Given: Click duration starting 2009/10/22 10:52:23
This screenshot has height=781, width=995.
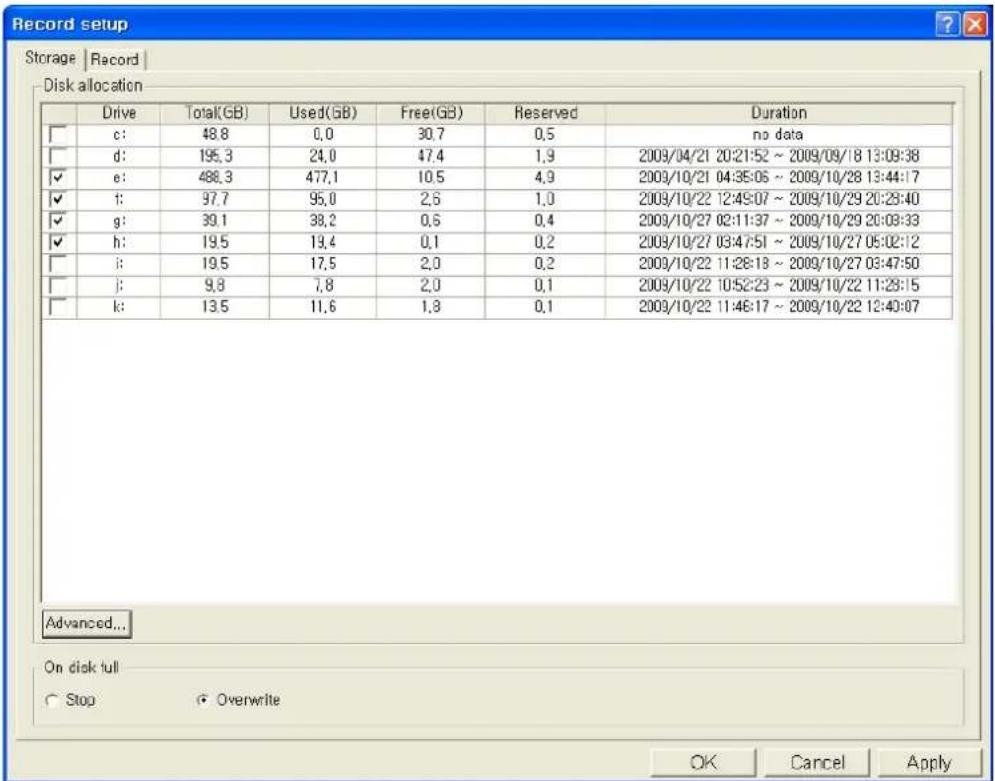Looking at the screenshot, I should tap(779, 285).
